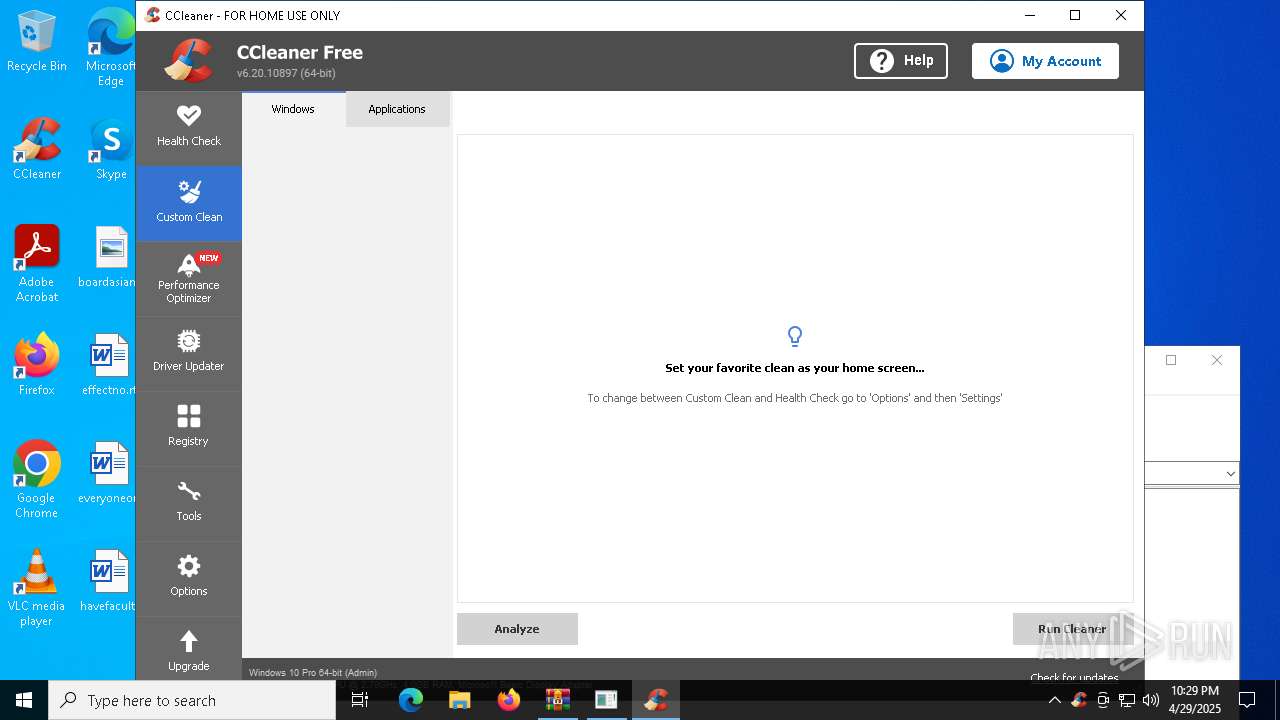Open volume tray icon
This screenshot has height=720, width=1280.
point(1151,700)
